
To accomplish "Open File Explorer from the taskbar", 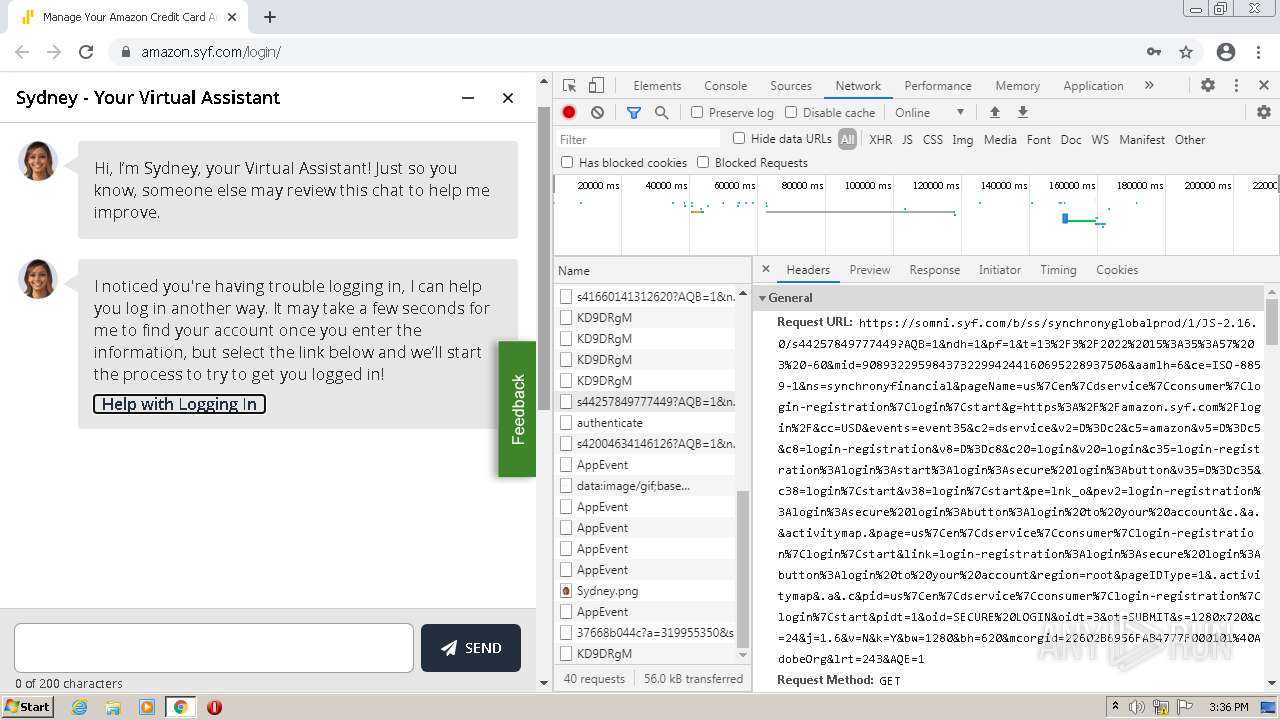I will (113, 707).
